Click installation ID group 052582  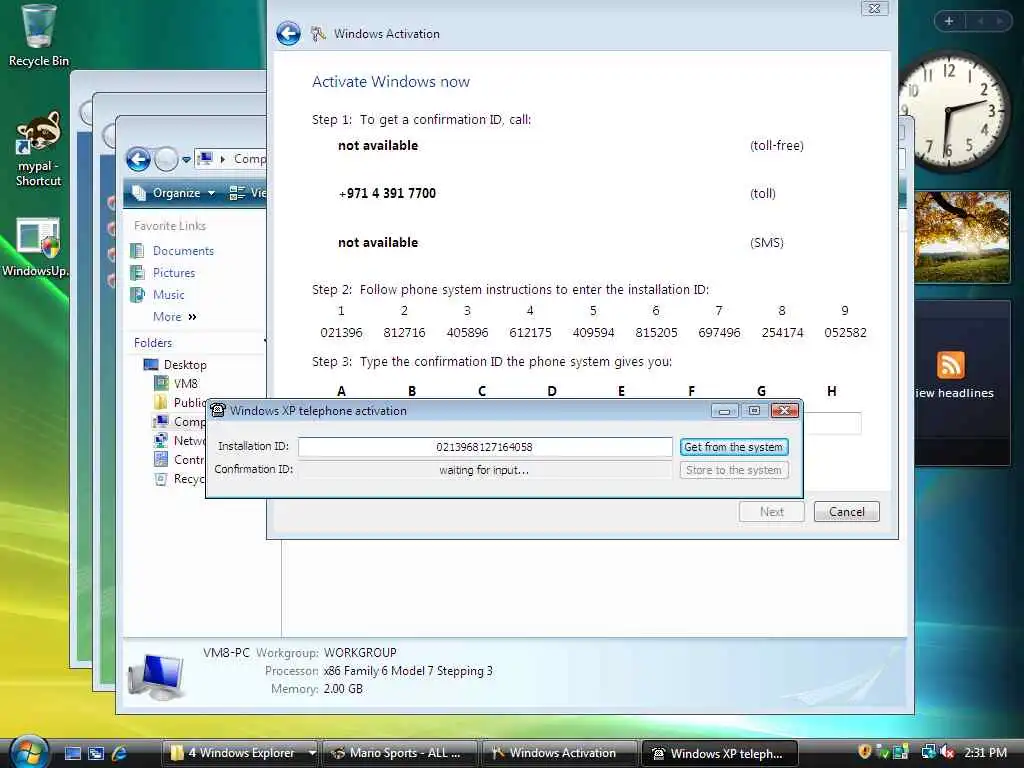845,332
